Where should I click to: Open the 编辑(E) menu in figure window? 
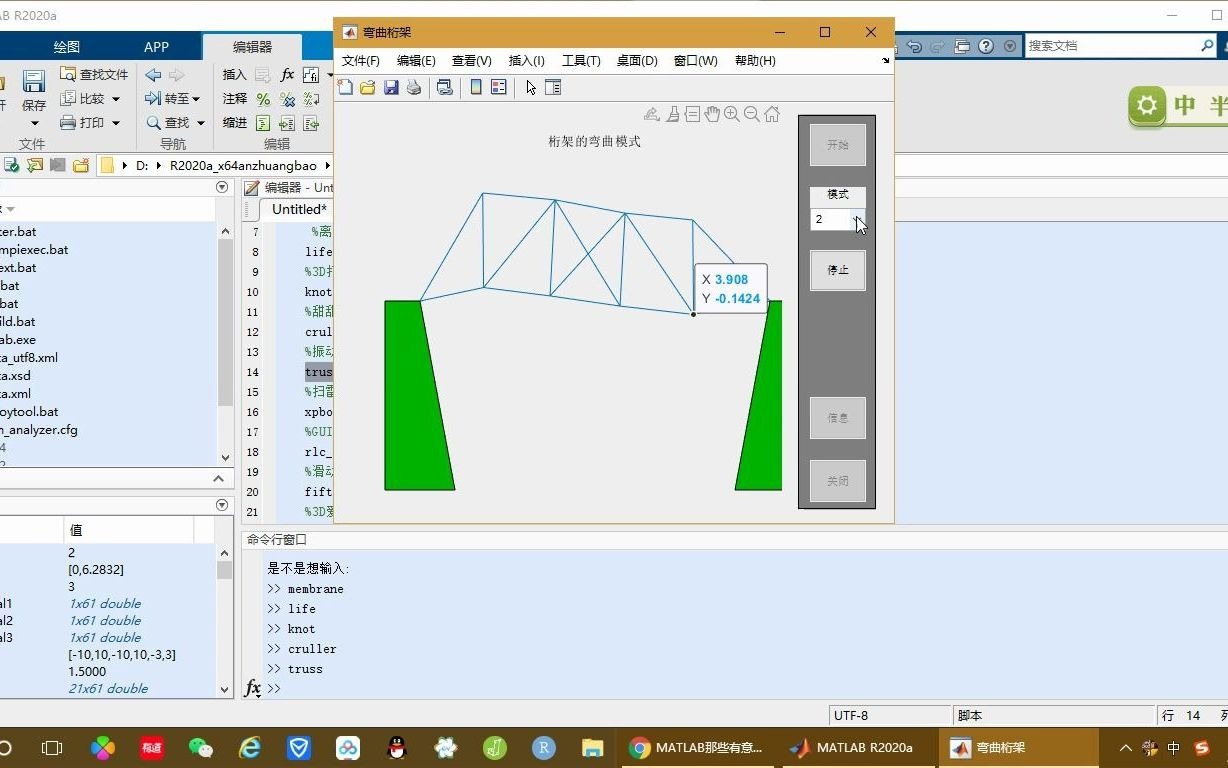coord(416,61)
